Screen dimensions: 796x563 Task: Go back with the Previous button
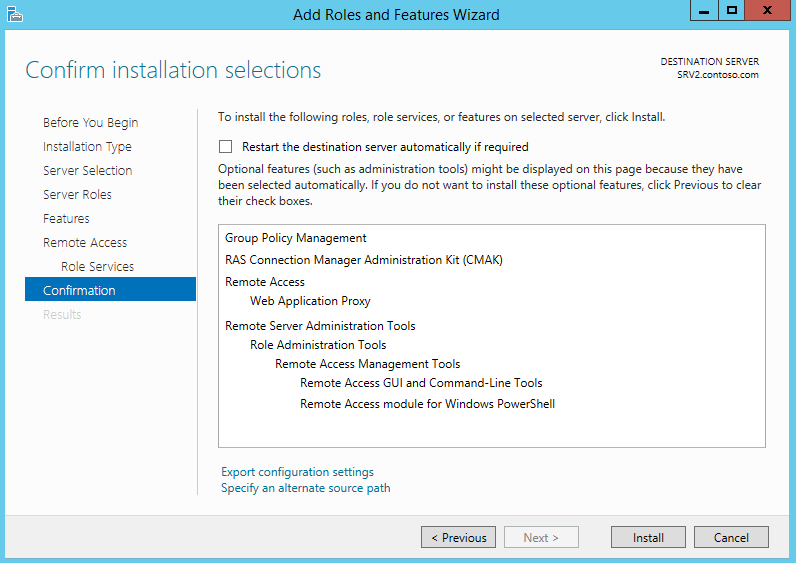(x=458, y=537)
